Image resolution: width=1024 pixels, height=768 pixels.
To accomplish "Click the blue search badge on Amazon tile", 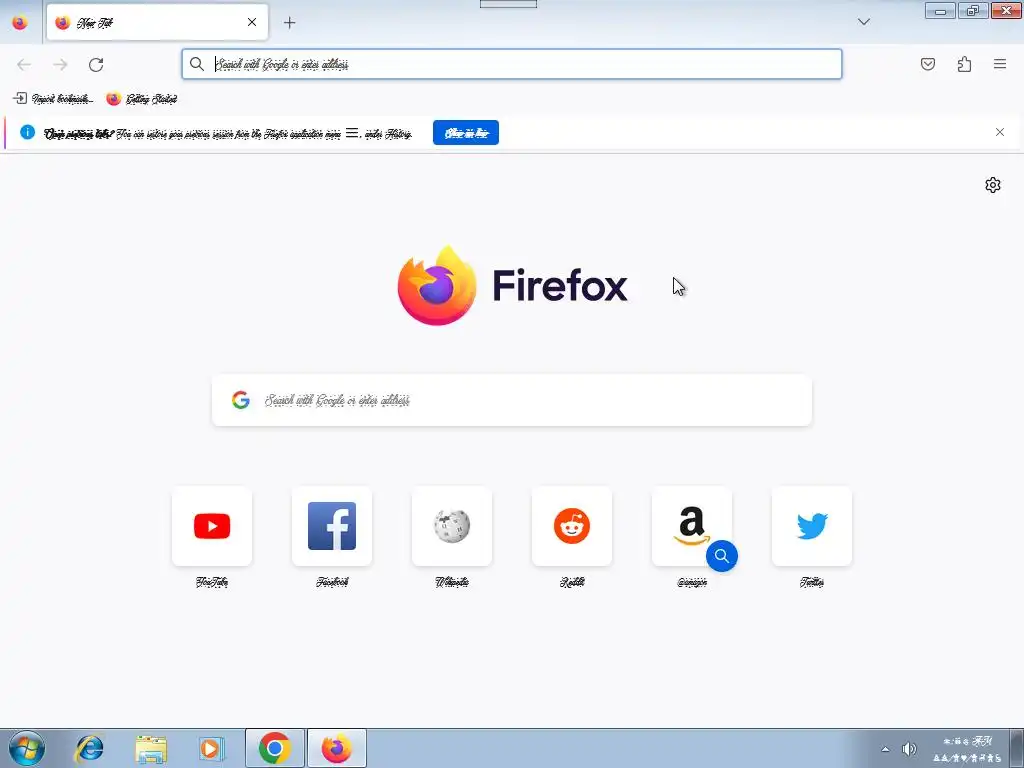I will [x=722, y=556].
